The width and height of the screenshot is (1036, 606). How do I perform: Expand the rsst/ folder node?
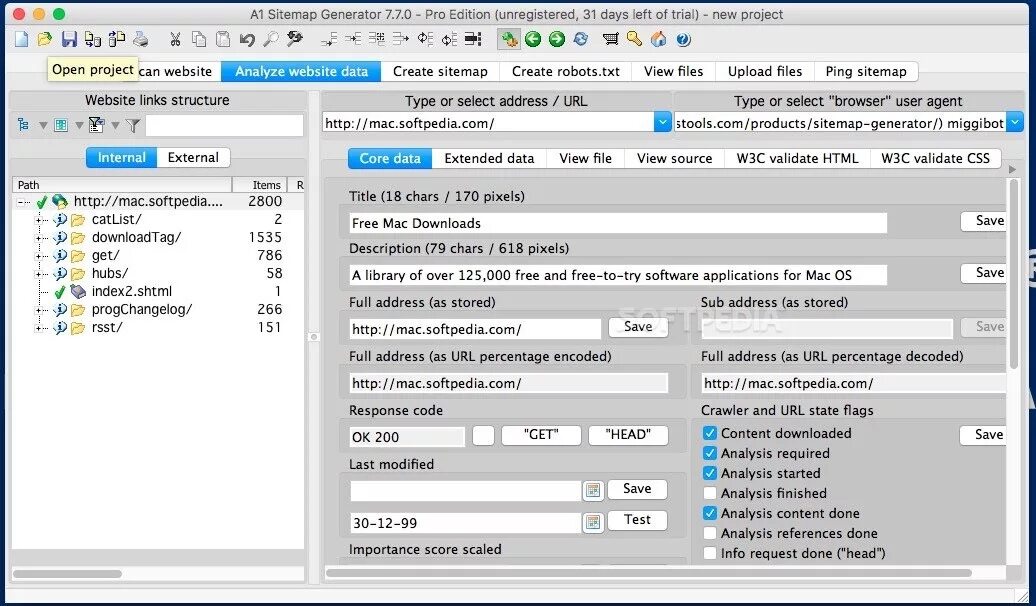pos(40,327)
